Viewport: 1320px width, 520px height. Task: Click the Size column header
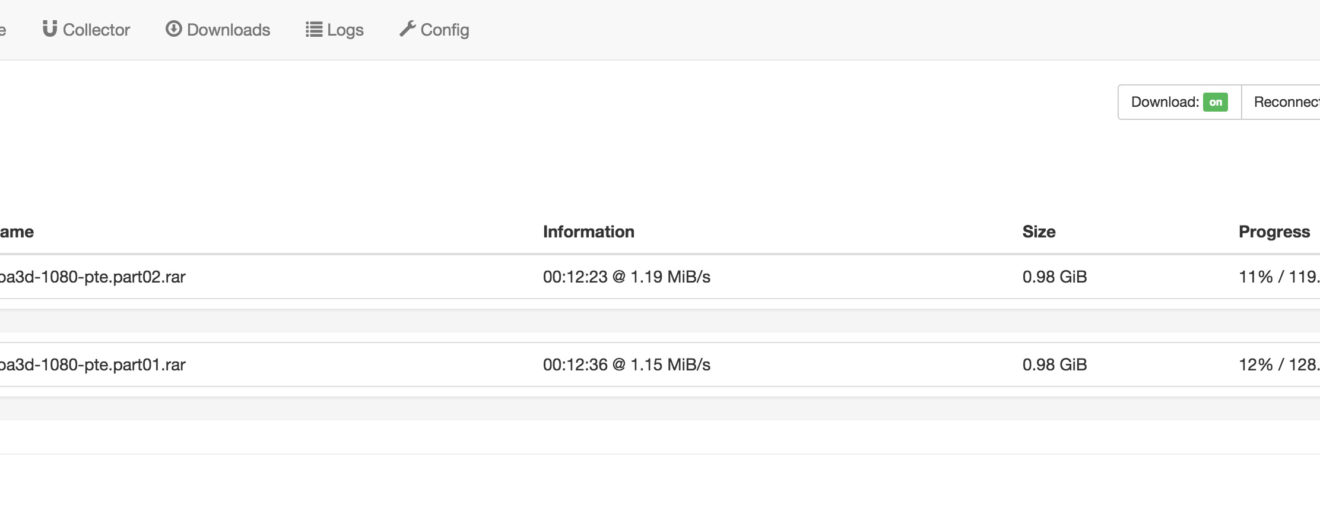(x=1038, y=232)
